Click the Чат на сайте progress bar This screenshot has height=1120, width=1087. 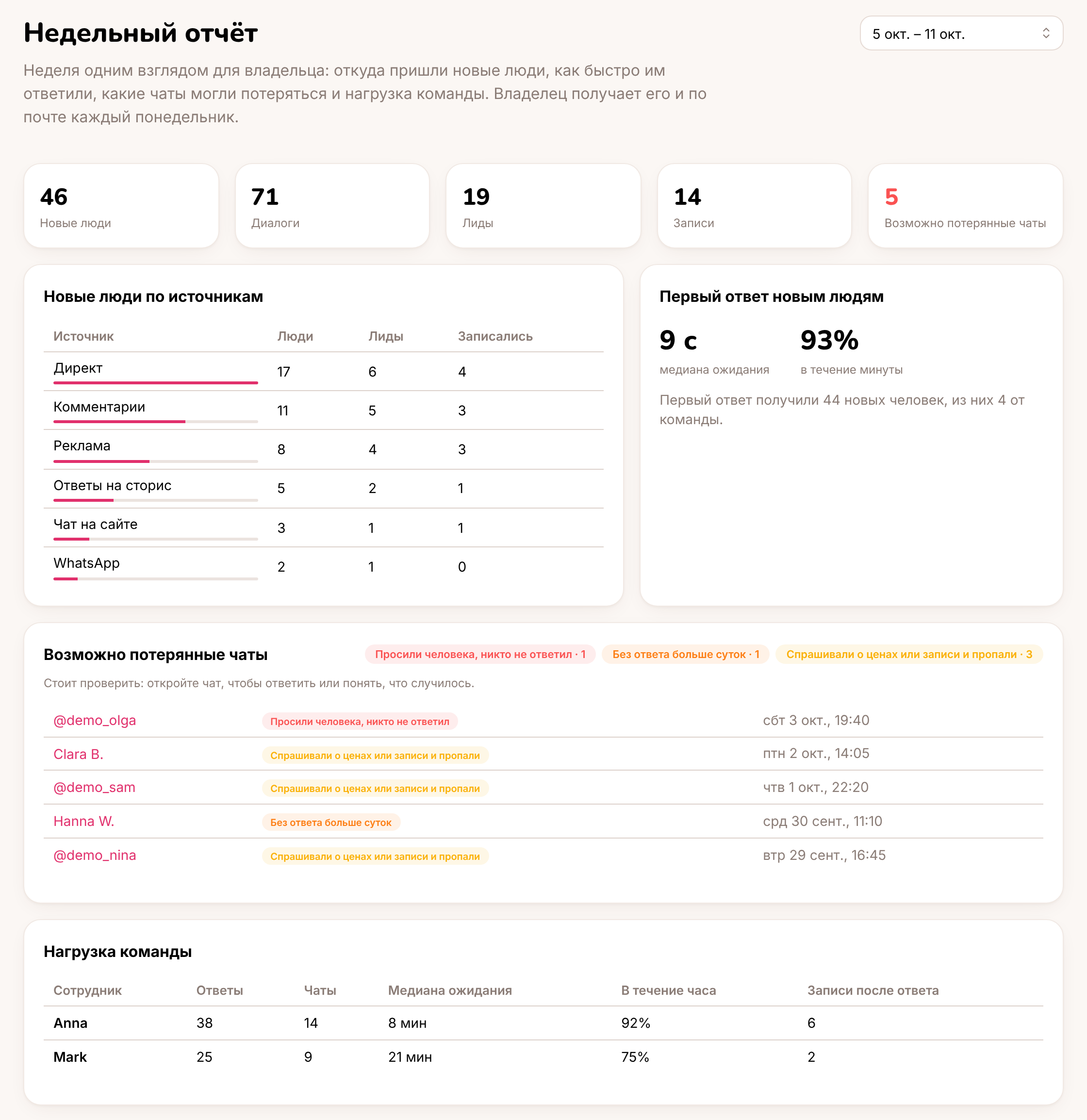click(155, 539)
